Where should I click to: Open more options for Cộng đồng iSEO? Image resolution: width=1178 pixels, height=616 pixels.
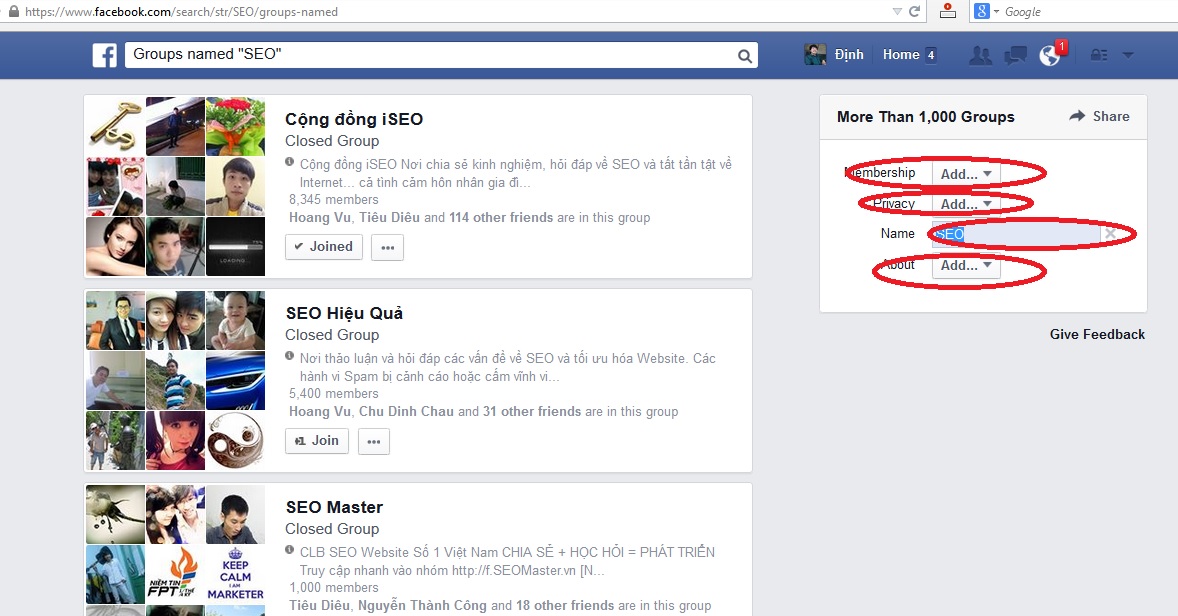tap(388, 247)
